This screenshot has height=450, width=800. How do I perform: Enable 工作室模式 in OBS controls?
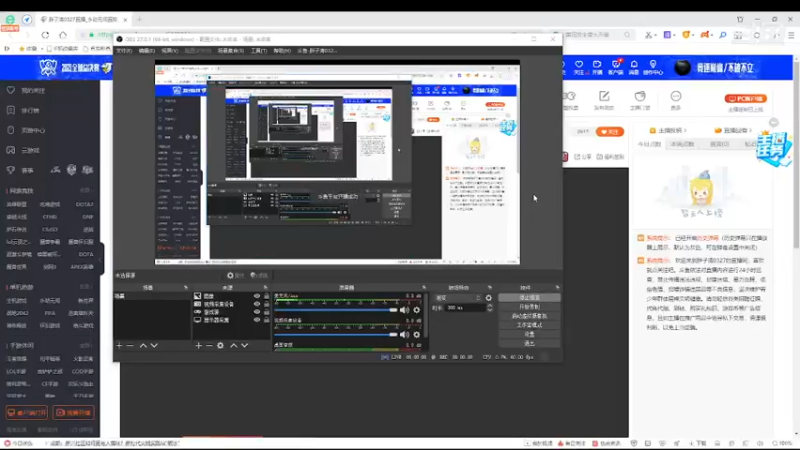coord(529,325)
